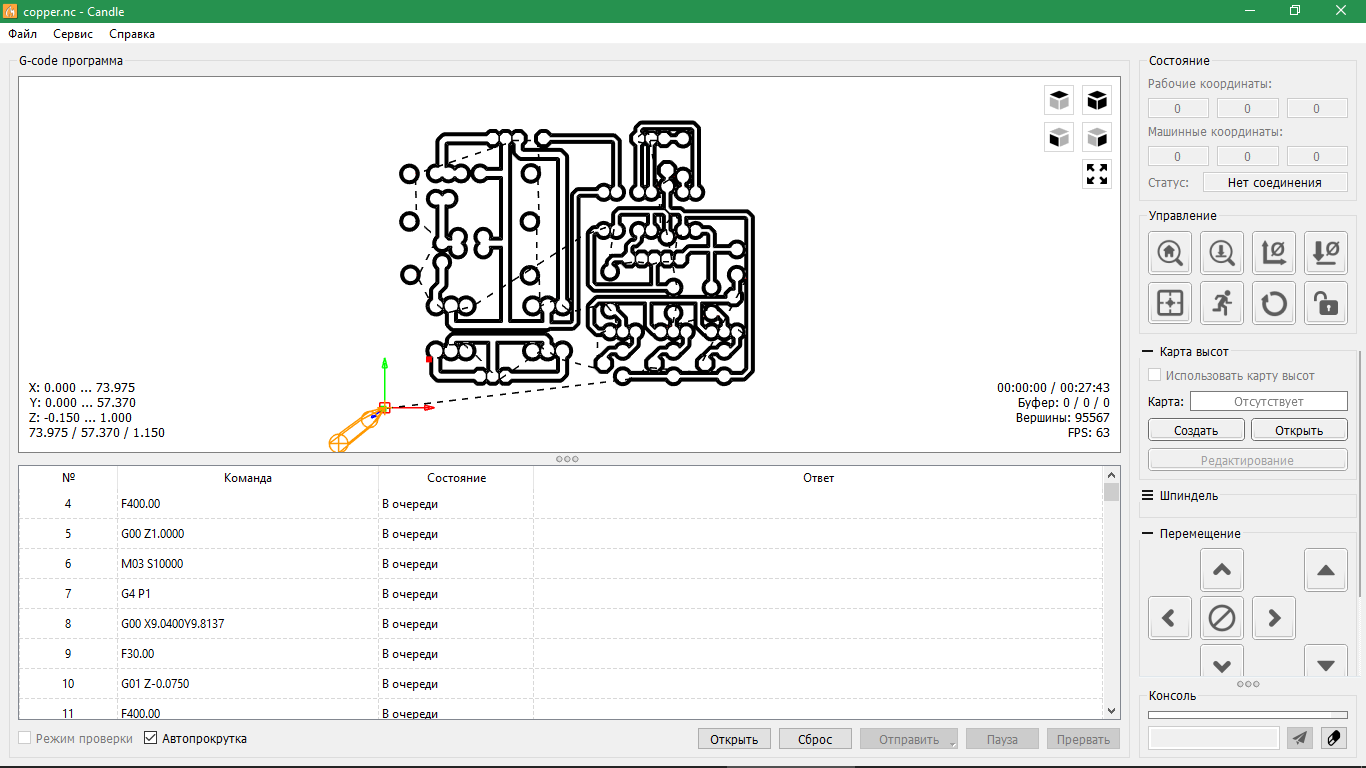Click the splitter dots below the visualizer
Image resolution: width=1366 pixels, height=768 pixels.
tap(567, 459)
